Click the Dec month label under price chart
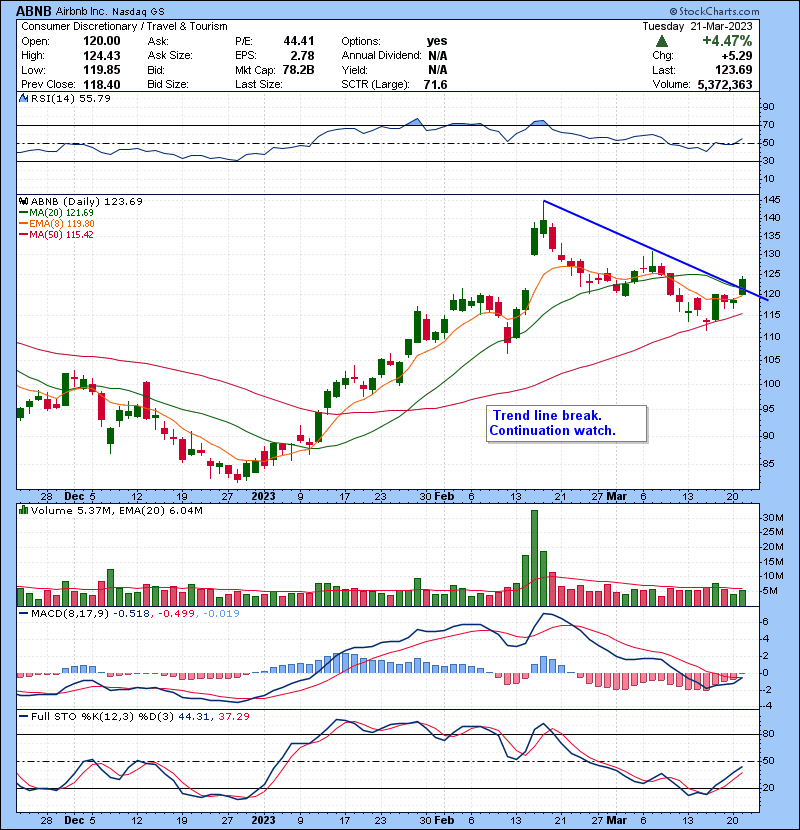 74,496
